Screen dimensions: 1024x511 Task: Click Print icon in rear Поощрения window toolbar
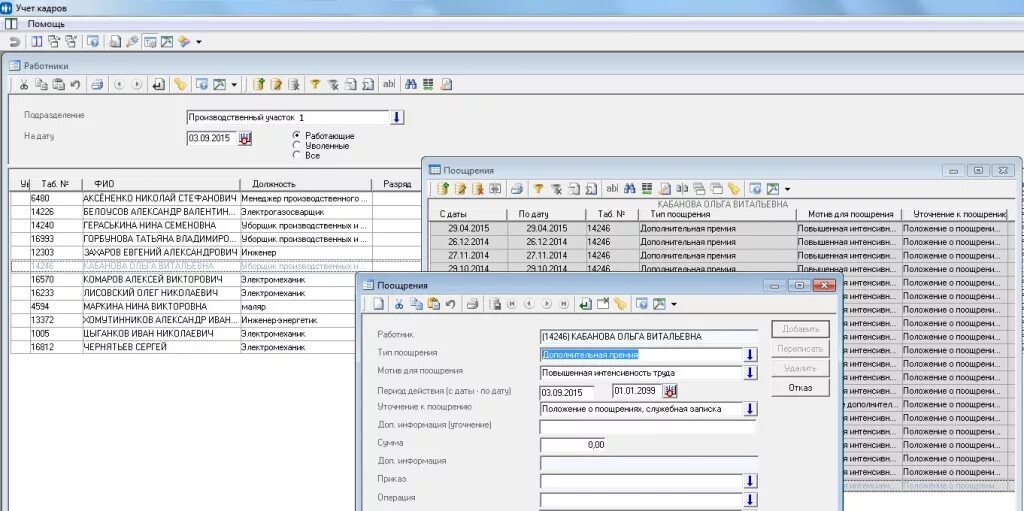pyautogui.click(x=517, y=189)
